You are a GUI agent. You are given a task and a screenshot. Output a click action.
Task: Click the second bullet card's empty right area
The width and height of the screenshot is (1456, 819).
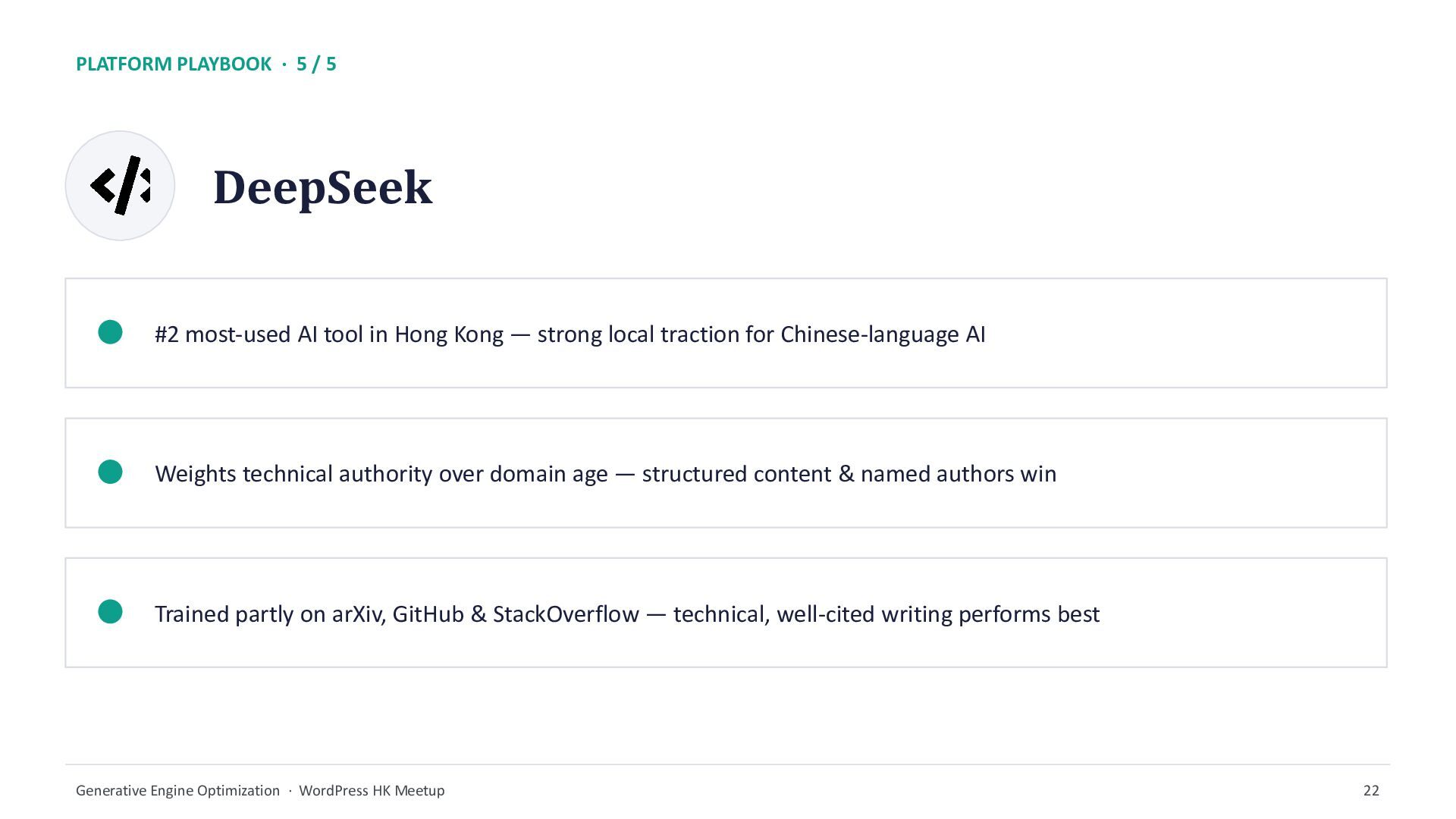pyautogui.click(x=1221, y=473)
